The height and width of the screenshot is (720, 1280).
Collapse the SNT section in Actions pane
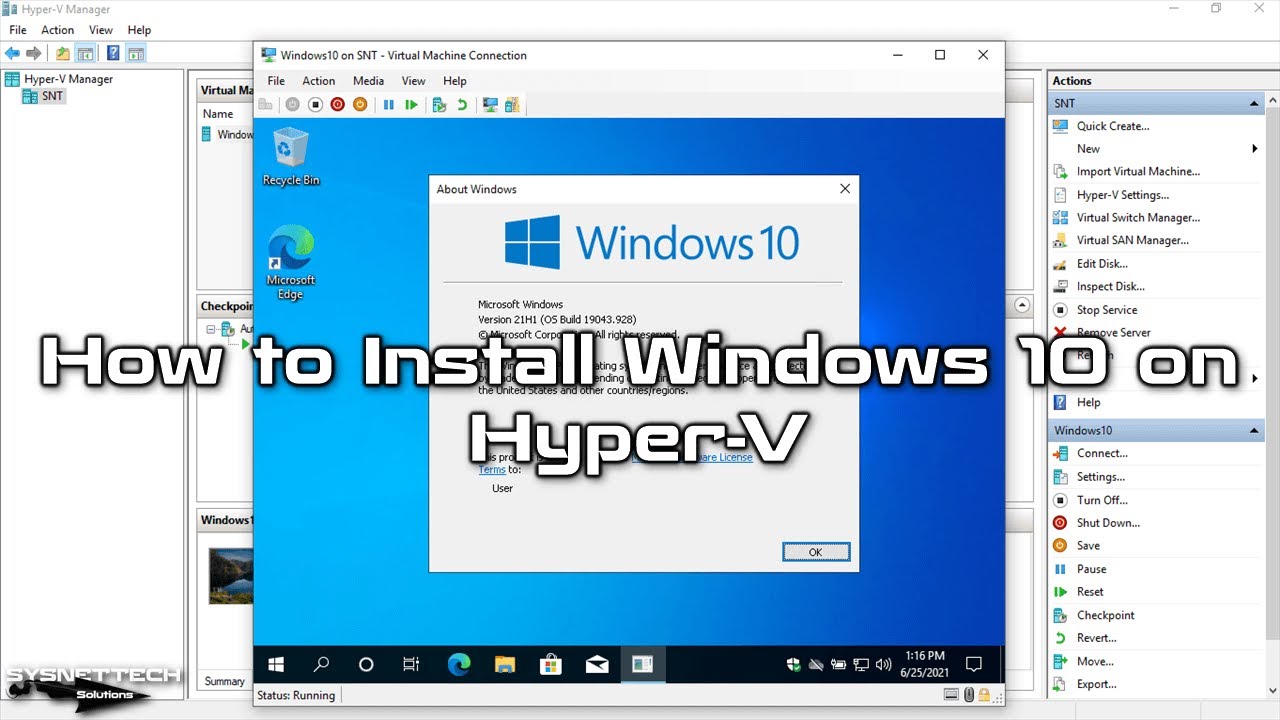(x=1255, y=104)
